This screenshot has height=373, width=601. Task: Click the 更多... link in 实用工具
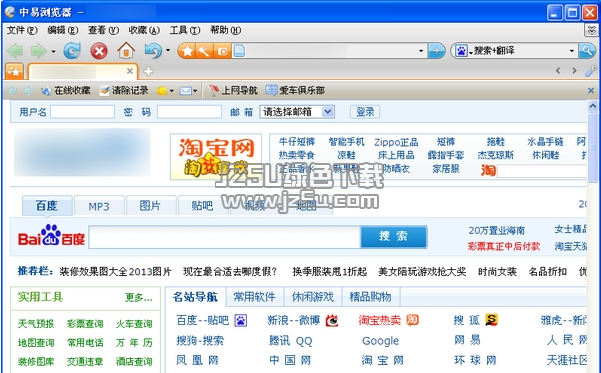pyautogui.click(x=139, y=297)
